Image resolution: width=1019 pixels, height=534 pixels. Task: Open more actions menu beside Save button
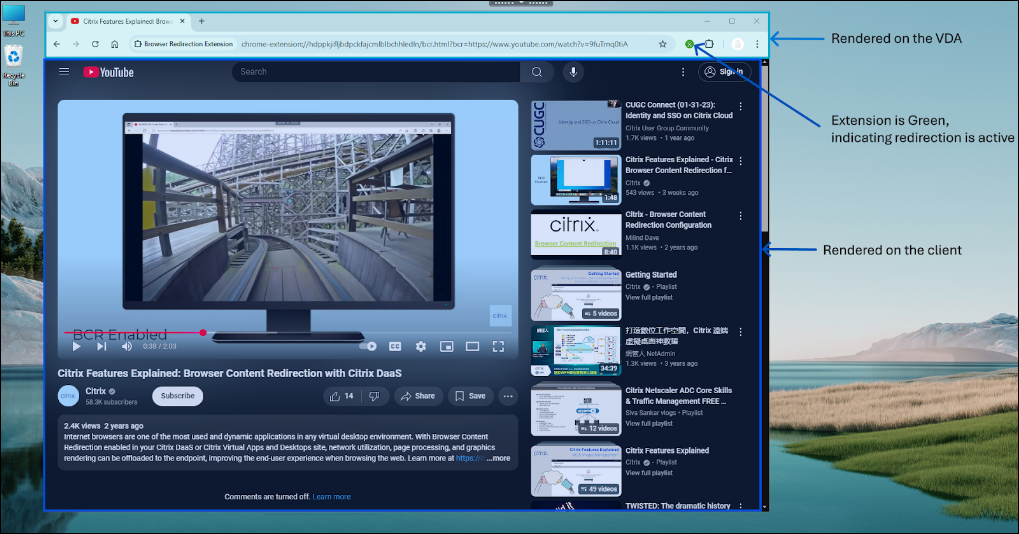point(507,396)
